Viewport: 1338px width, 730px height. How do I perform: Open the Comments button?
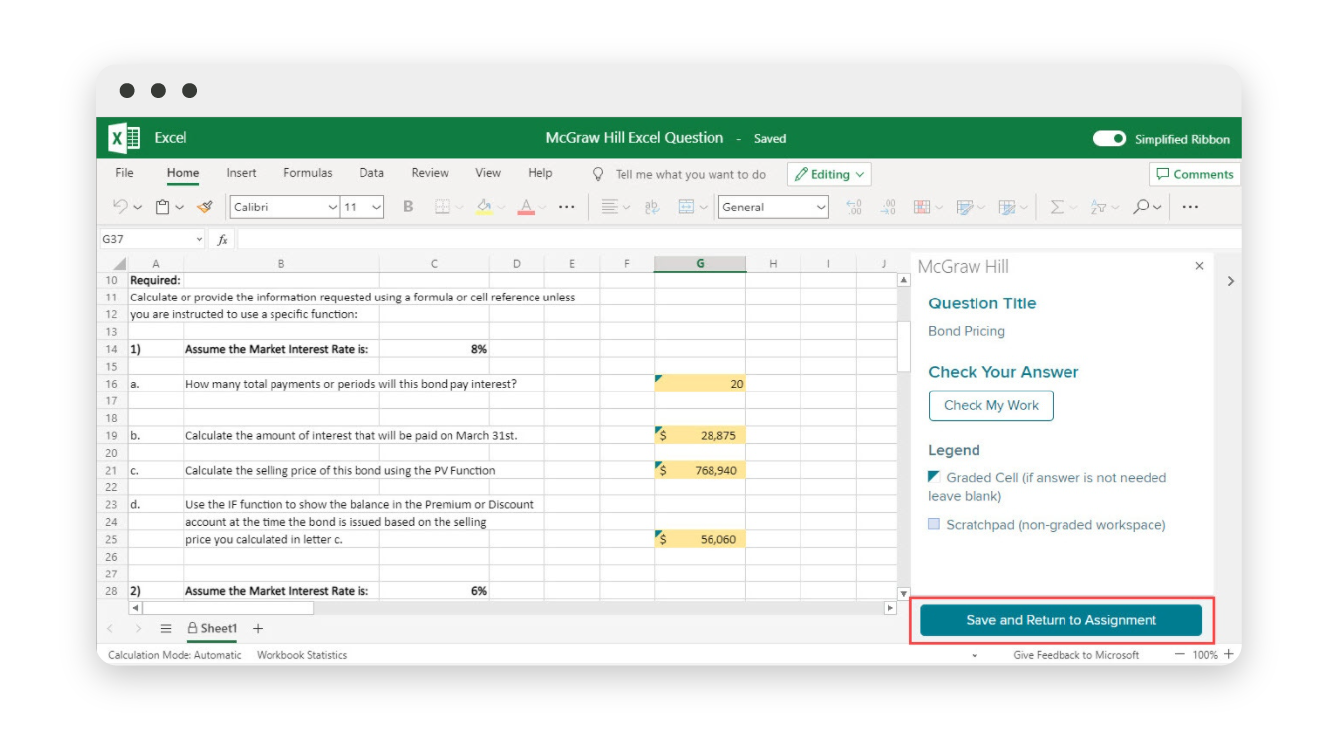coord(1195,174)
